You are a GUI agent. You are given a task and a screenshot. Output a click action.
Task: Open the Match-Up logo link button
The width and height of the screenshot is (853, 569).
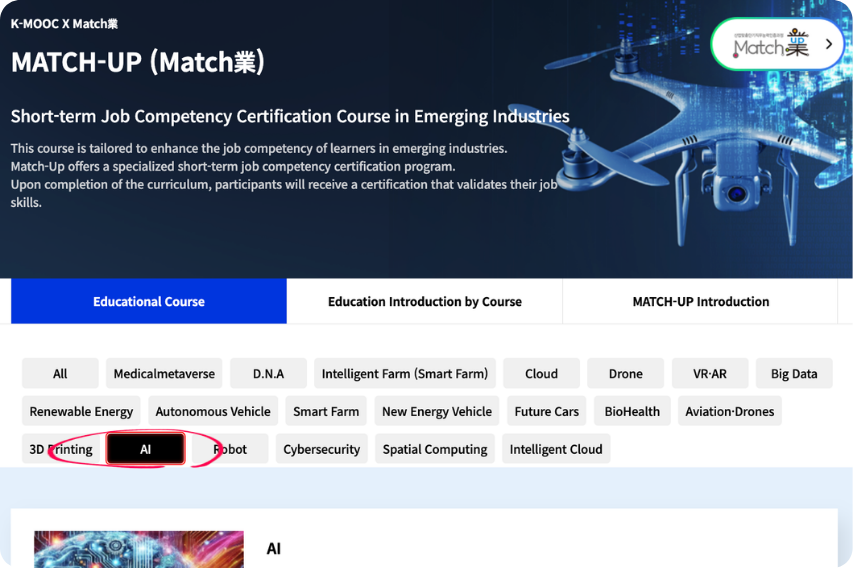coord(777,44)
